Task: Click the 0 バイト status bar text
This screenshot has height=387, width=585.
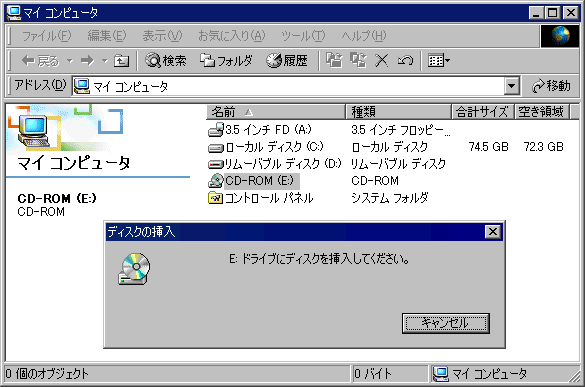Action: click(373, 374)
